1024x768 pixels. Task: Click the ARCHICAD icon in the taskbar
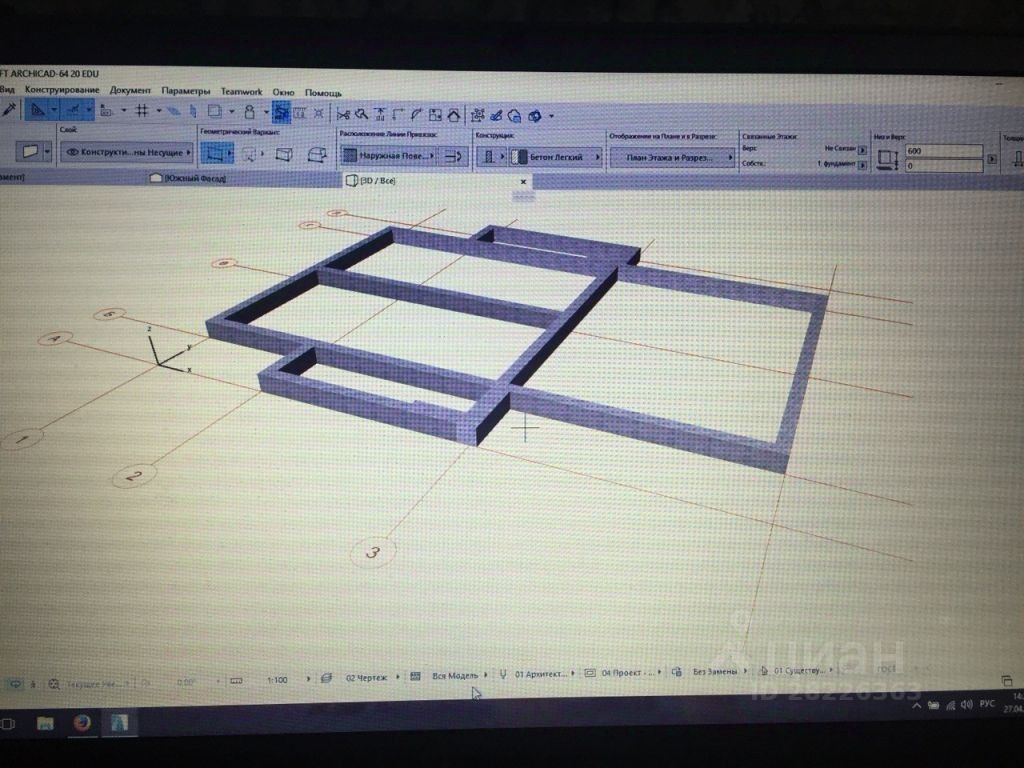click(x=119, y=722)
